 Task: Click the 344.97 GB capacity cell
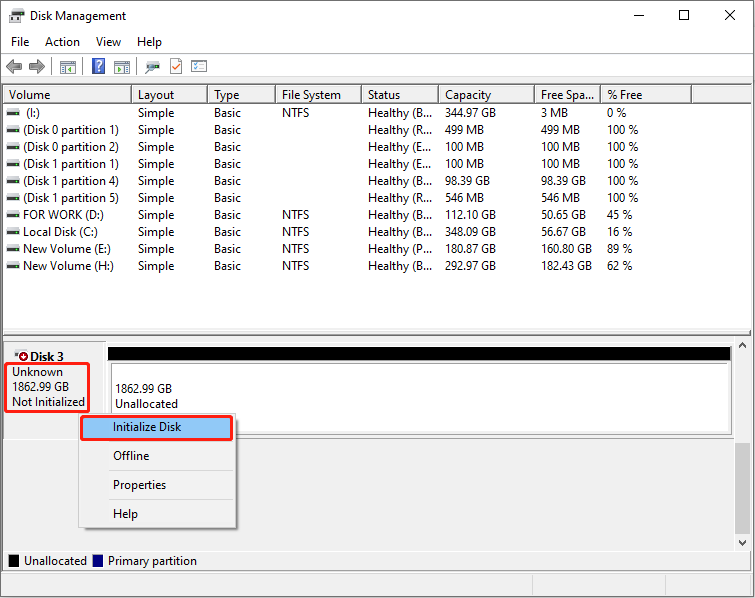470,113
